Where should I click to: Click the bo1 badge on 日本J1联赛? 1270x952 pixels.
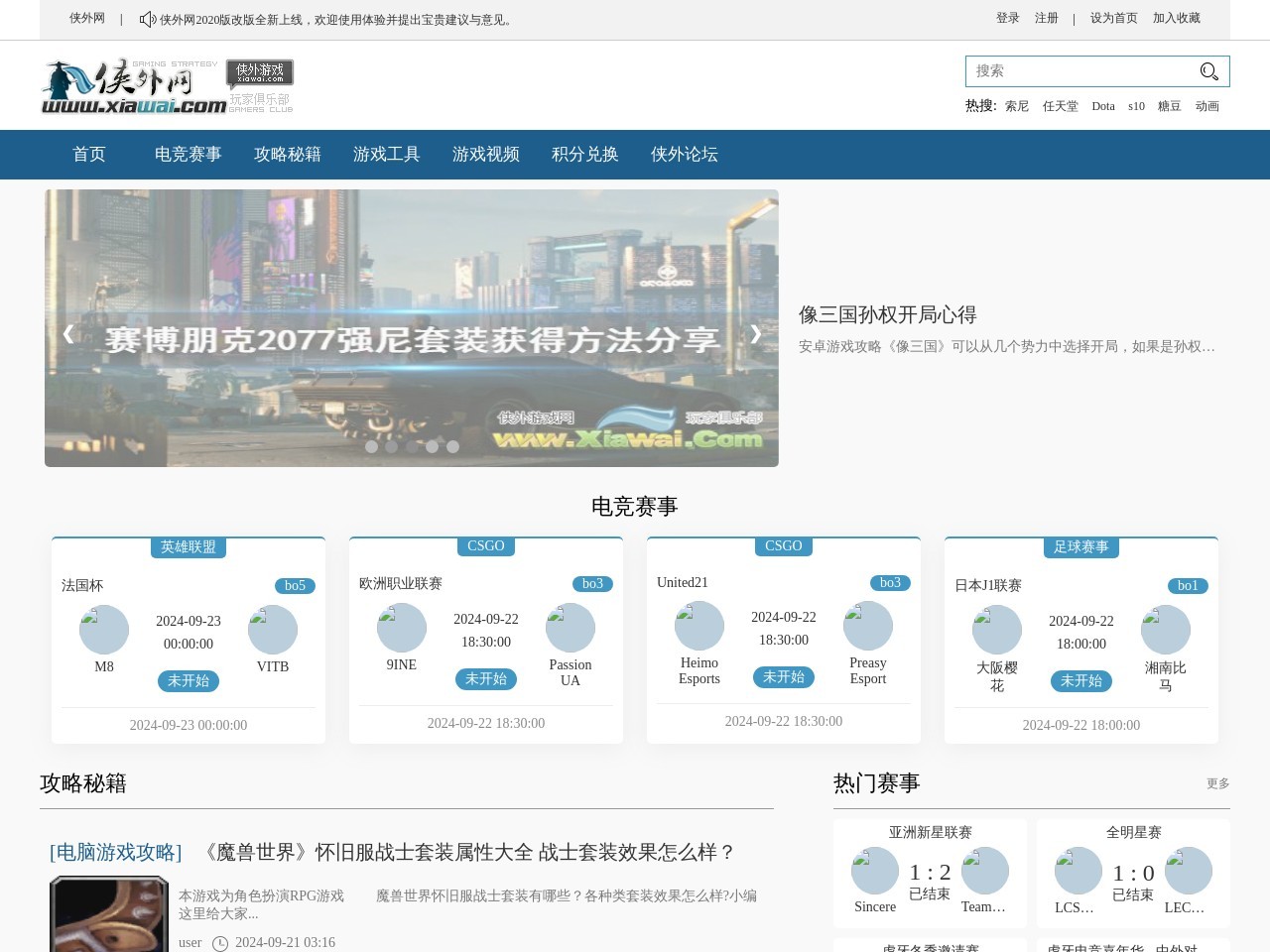tap(1188, 586)
